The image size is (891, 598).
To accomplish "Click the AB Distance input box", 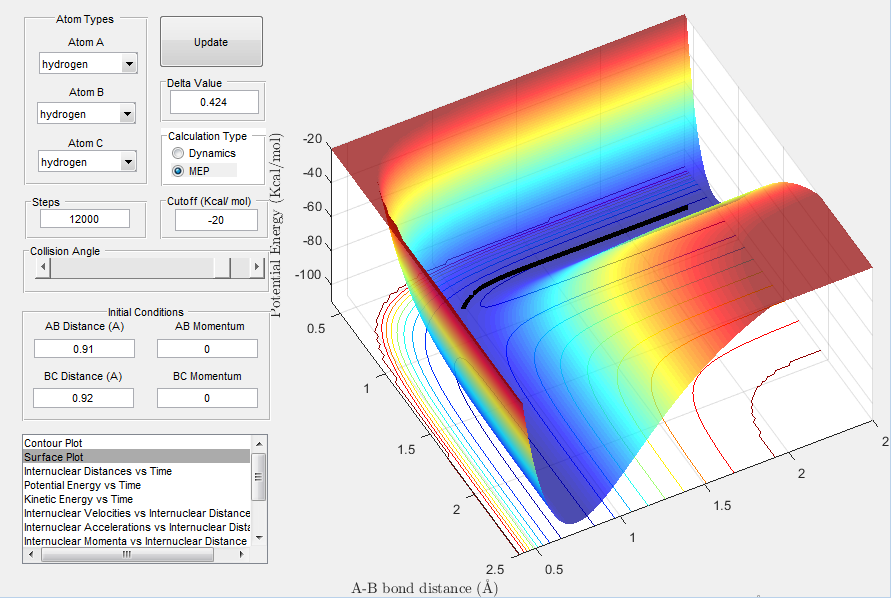I will click(x=84, y=348).
